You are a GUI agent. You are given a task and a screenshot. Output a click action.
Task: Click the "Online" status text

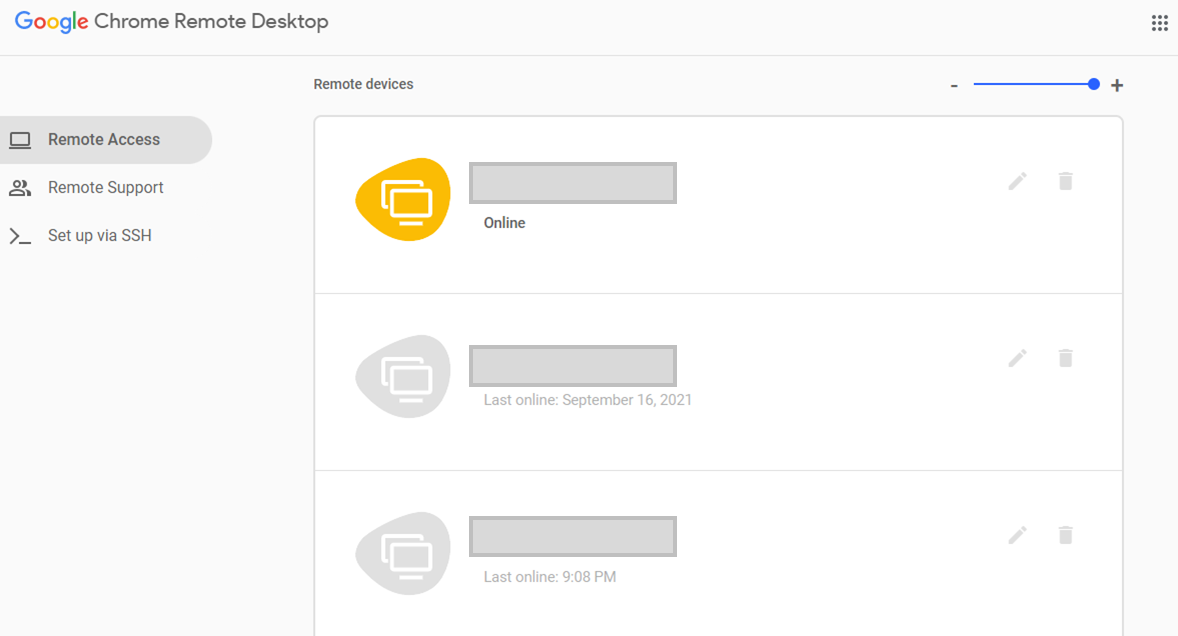504,223
